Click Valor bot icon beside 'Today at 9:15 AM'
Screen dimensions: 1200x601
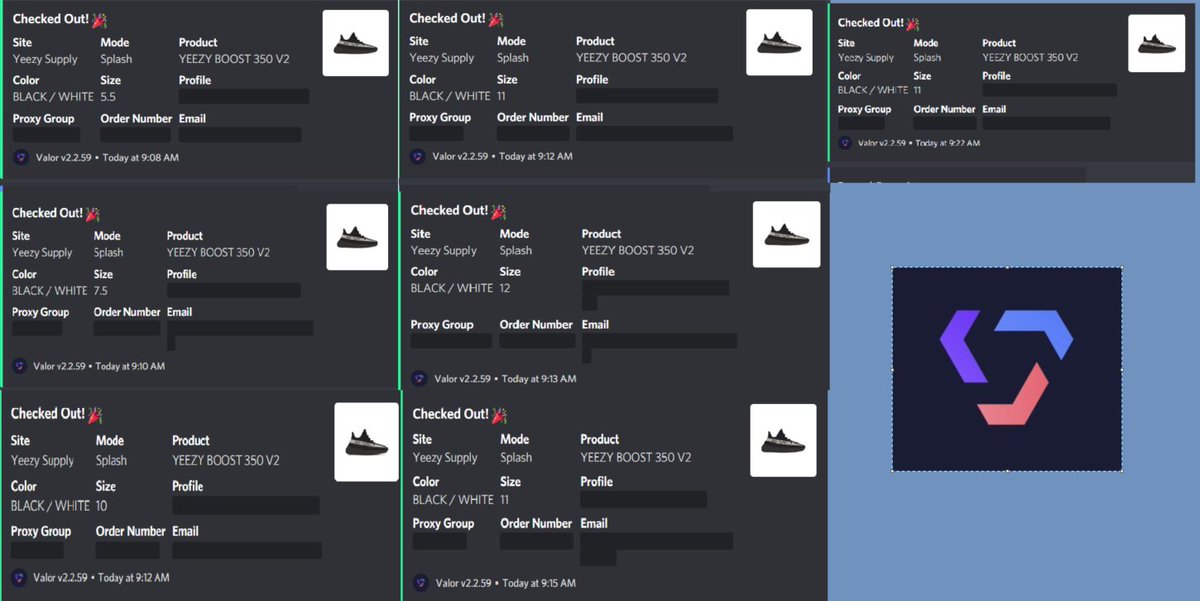[x=421, y=583]
